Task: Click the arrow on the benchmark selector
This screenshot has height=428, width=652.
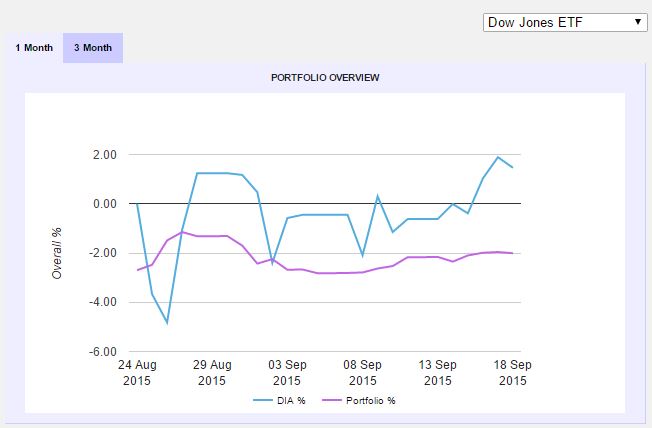Action: [x=637, y=22]
